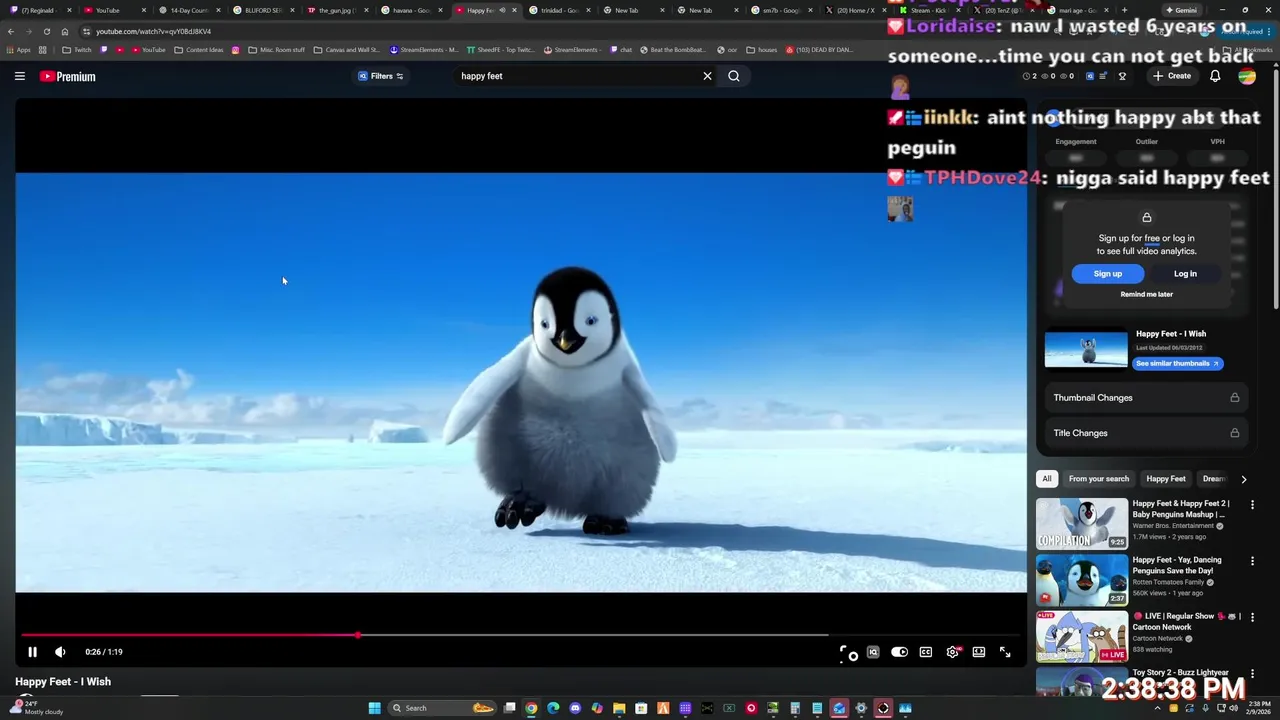Open player settings gear
This screenshot has height=720, width=1280.
click(x=953, y=652)
